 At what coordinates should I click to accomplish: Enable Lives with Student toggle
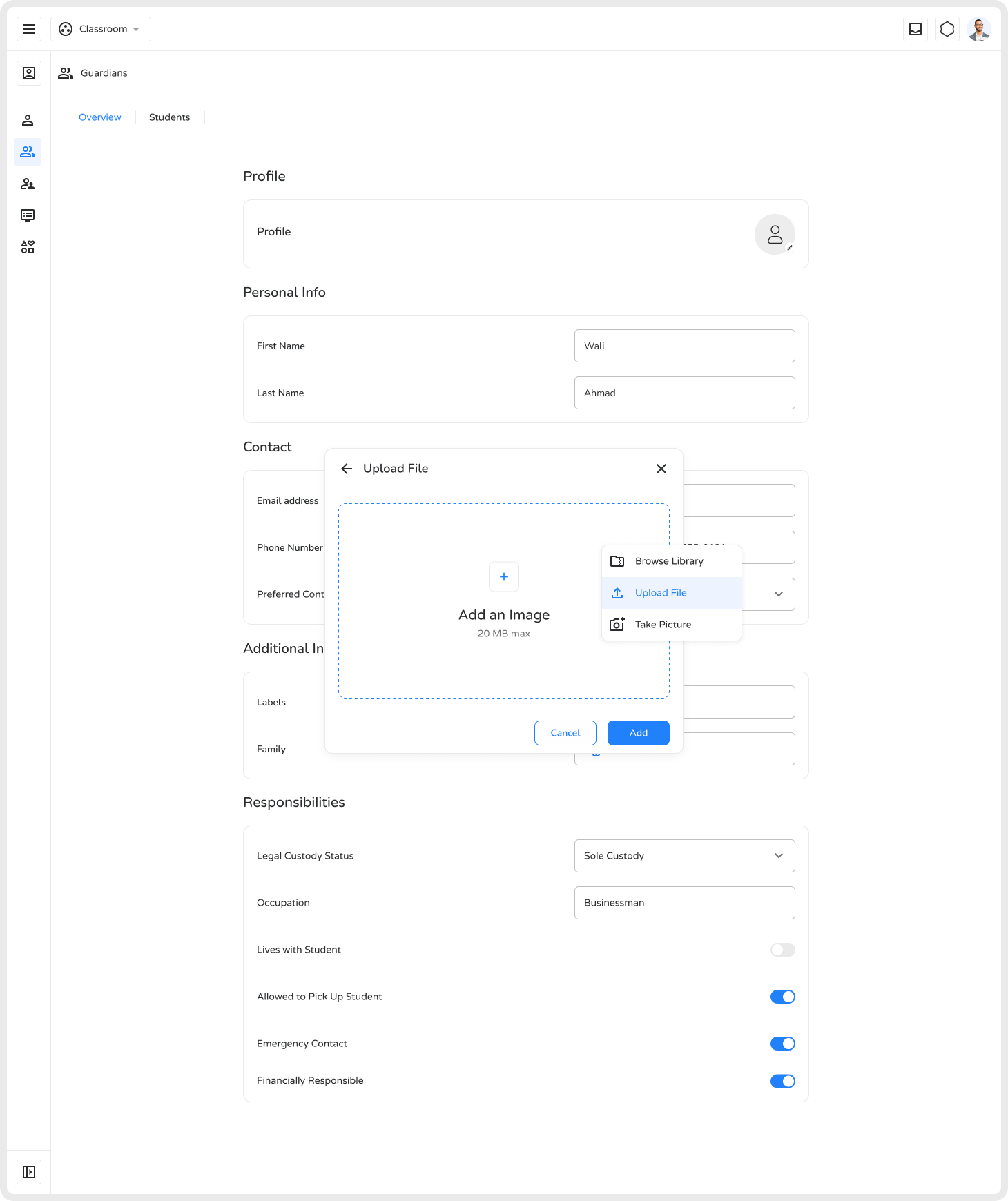click(x=782, y=950)
